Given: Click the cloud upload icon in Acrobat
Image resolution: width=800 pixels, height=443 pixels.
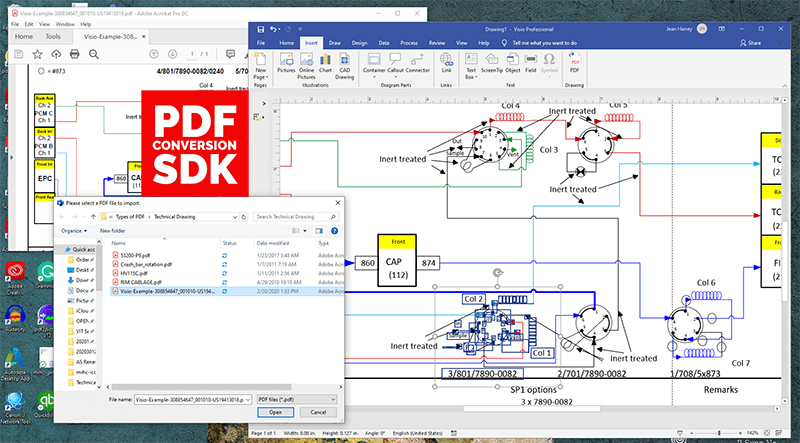Looking at the screenshot, I should [x=56, y=54].
